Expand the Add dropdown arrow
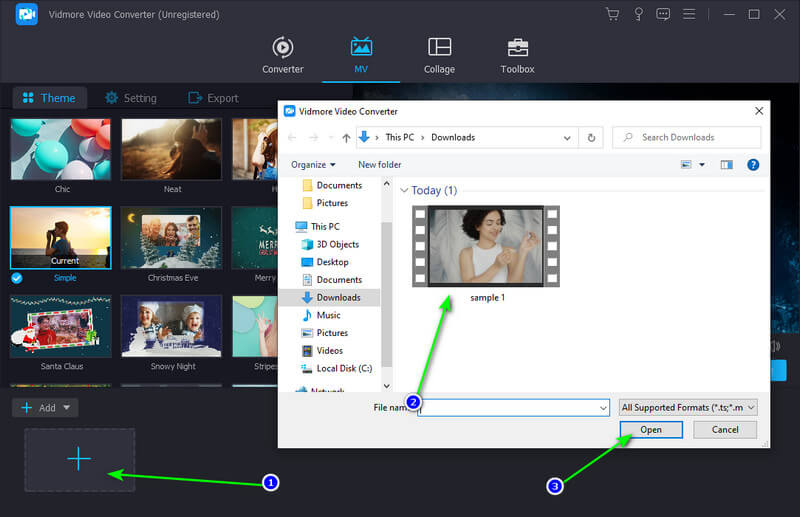This screenshot has width=800, height=517. click(67, 408)
